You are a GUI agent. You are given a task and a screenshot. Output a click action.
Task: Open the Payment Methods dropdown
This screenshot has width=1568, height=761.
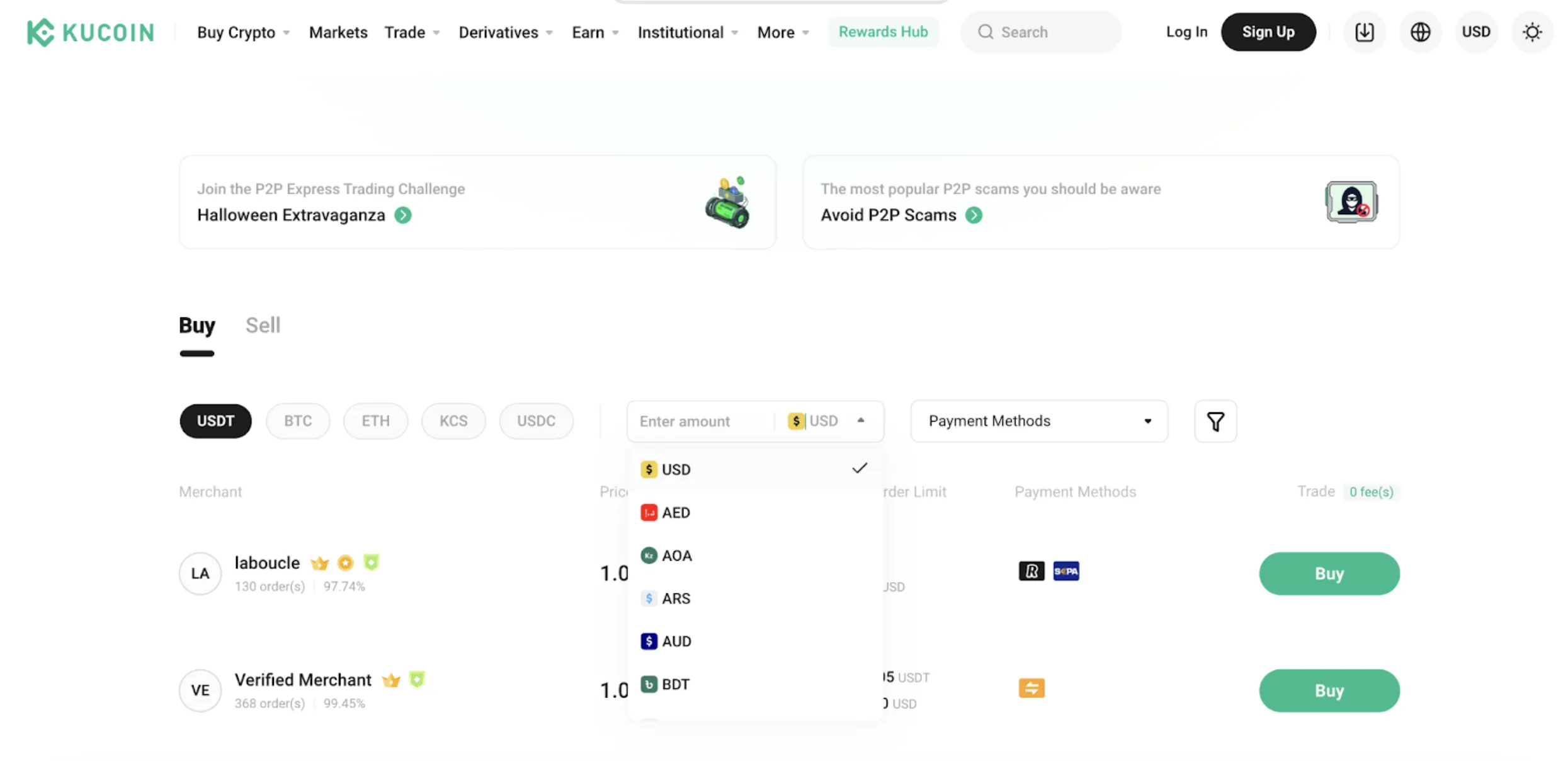point(1039,421)
